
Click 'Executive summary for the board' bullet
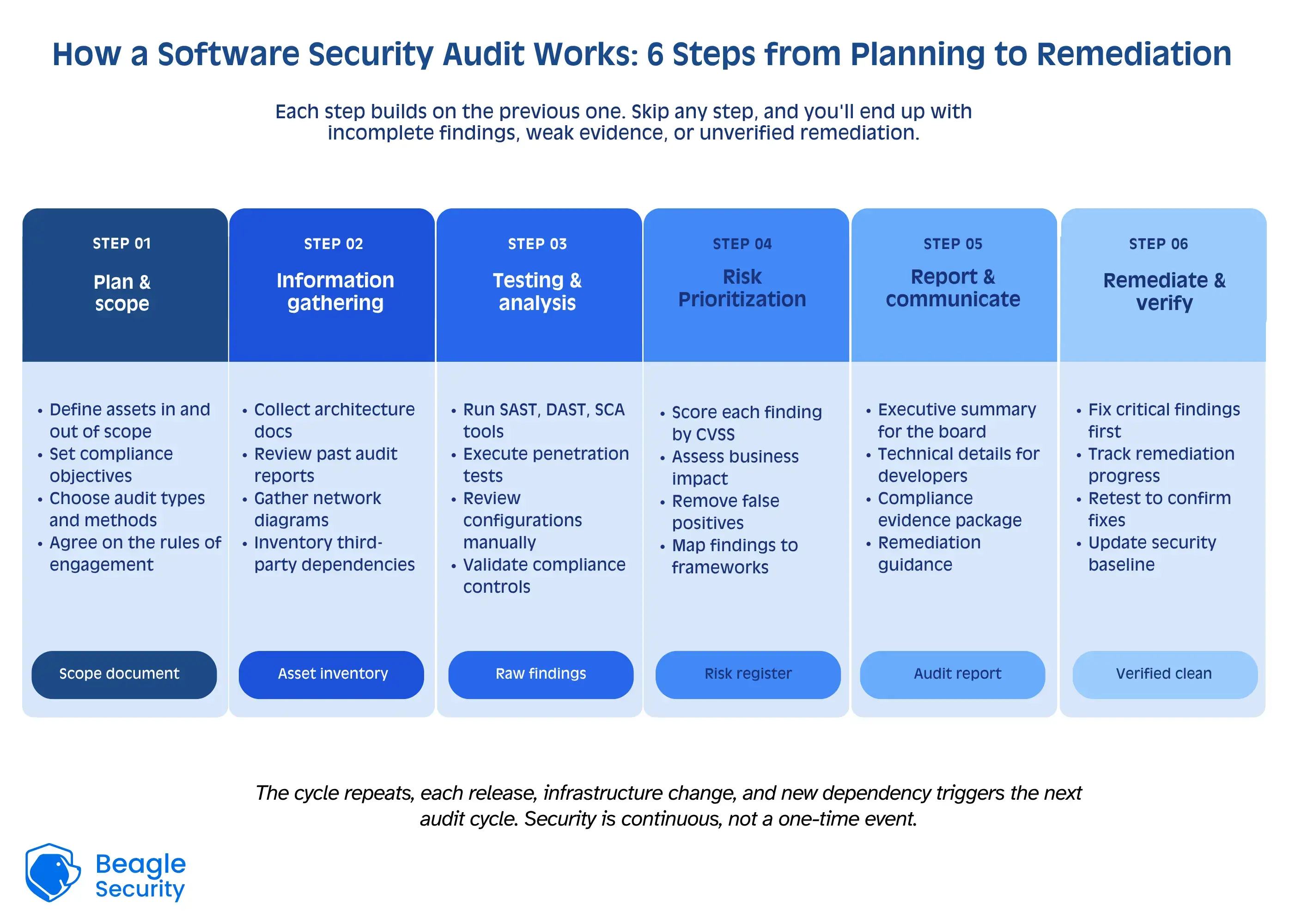(x=957, y=420)
